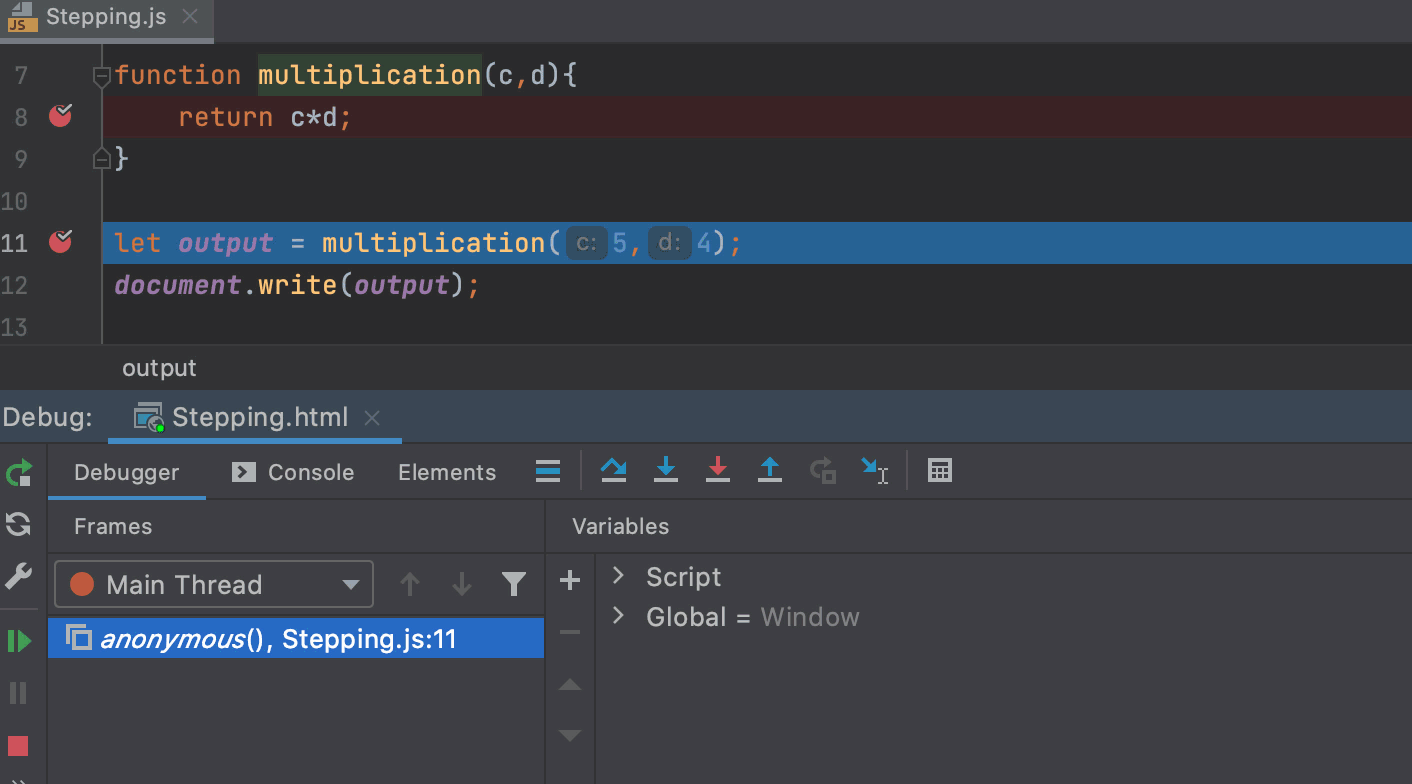The image size is (1412, 784).
Task: Select the Force Step Into icon
Action: pyautogui.click(x=718, y=471)
